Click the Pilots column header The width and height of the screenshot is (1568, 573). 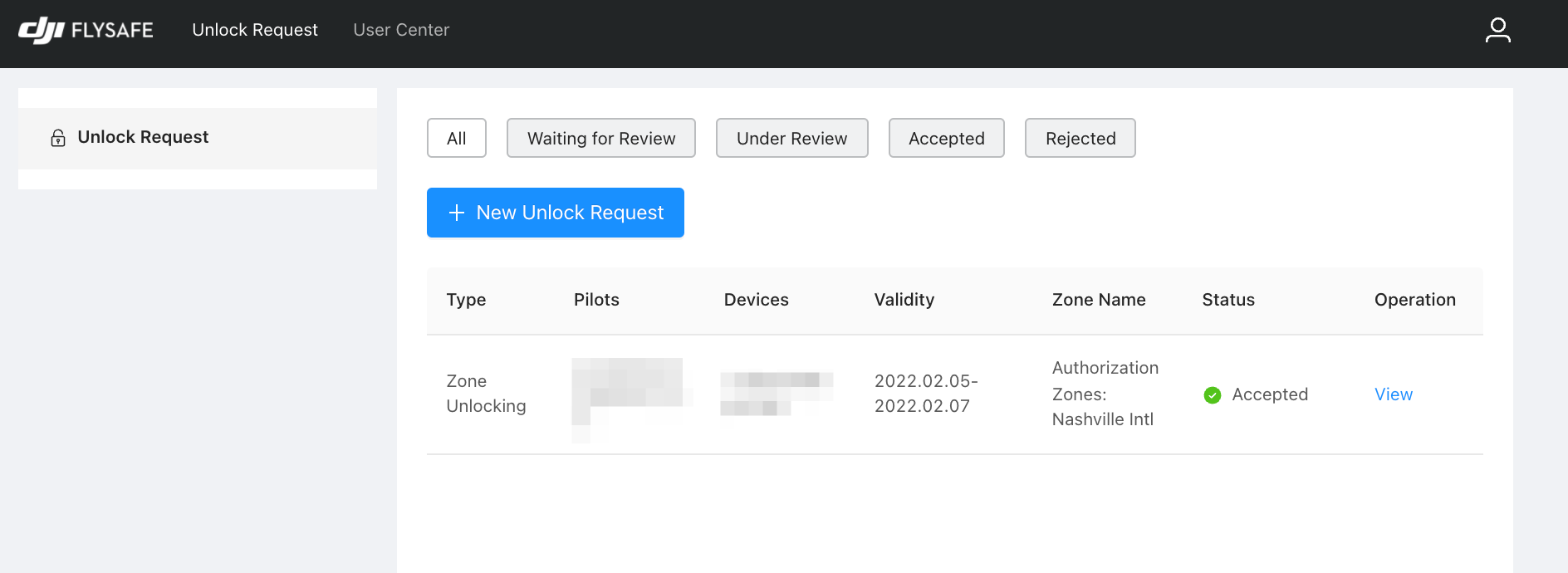(x=596, y=300)
